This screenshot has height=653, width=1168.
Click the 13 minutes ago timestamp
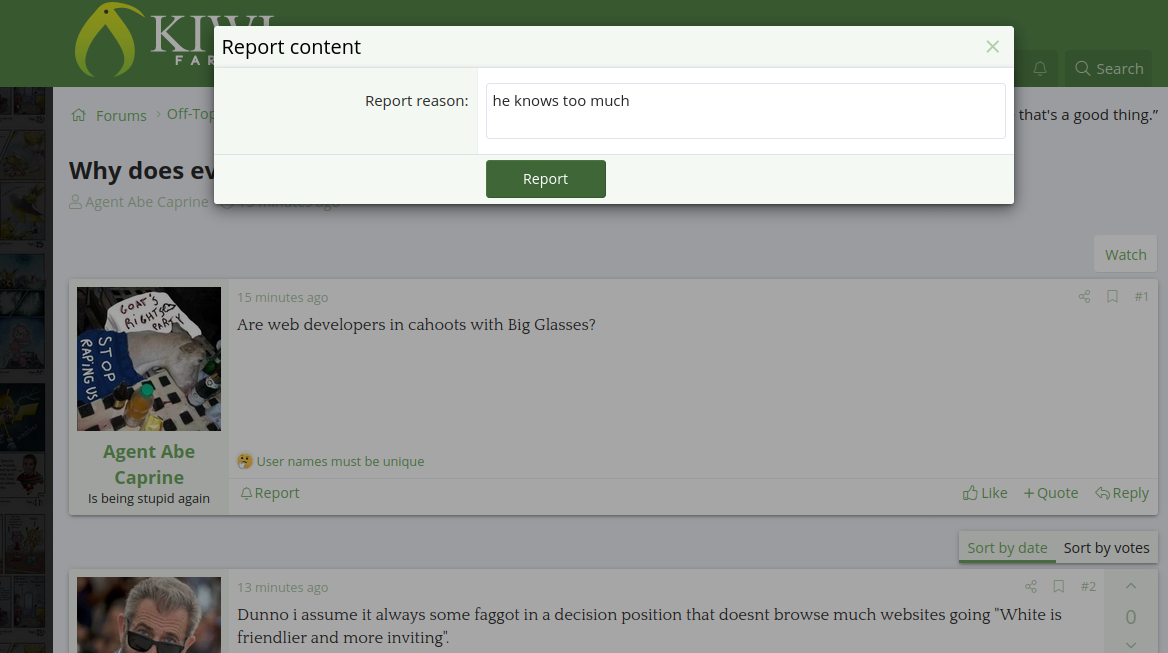point(282,587)
